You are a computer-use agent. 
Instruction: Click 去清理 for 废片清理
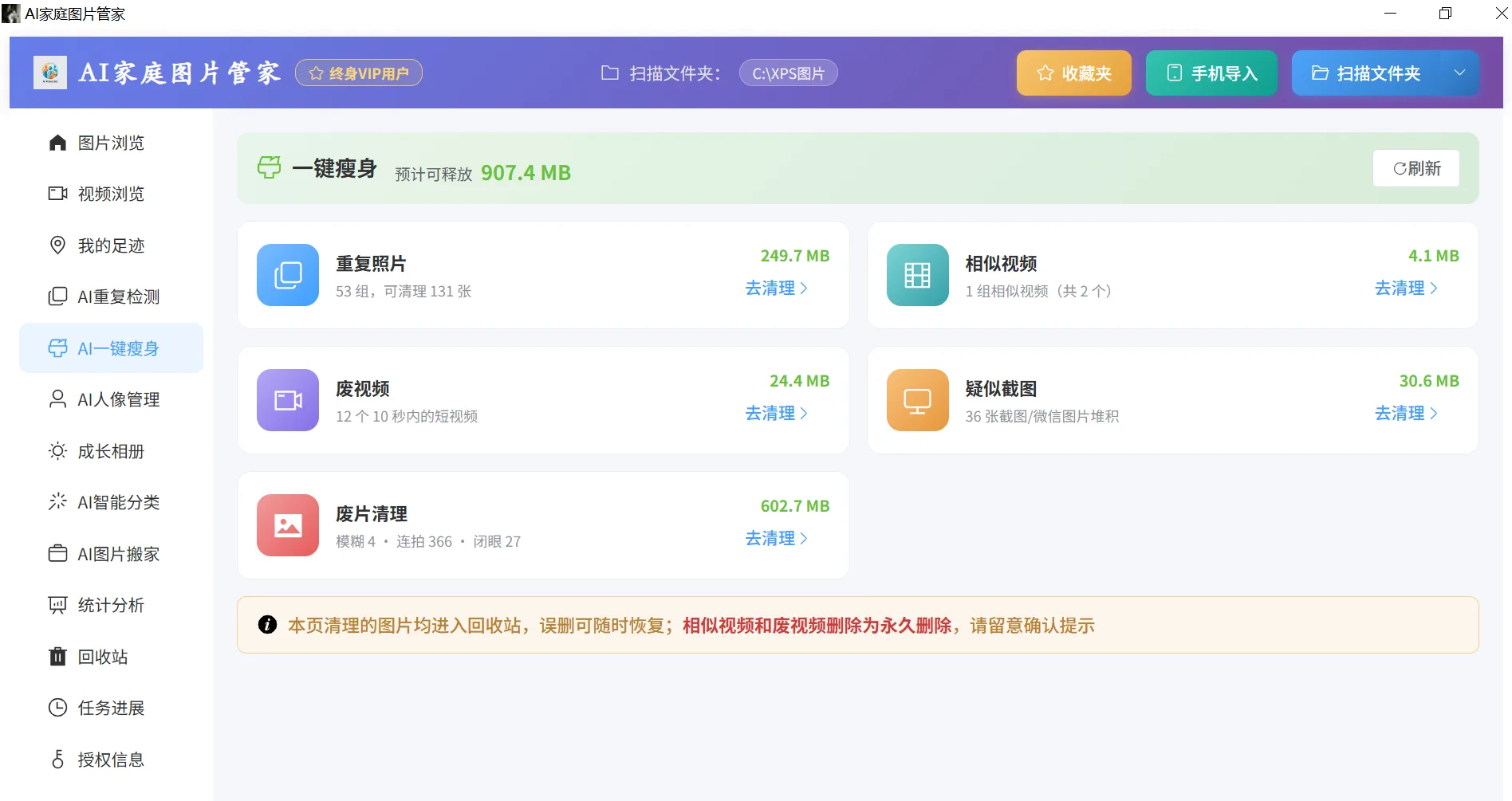coord(777,539)
